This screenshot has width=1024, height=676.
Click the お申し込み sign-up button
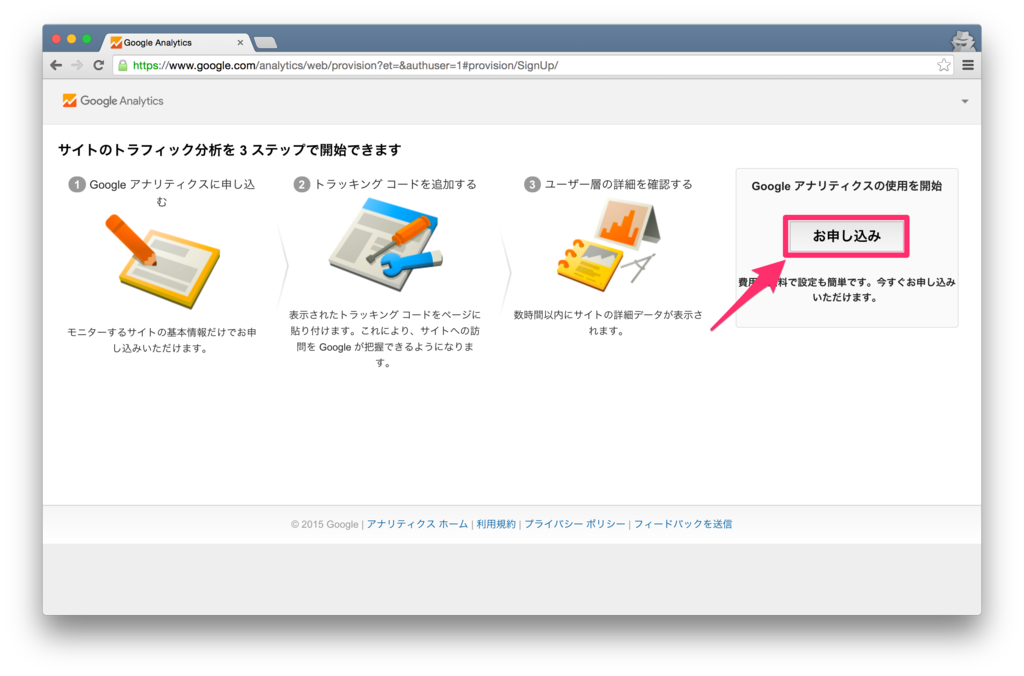tap(846, 236)
